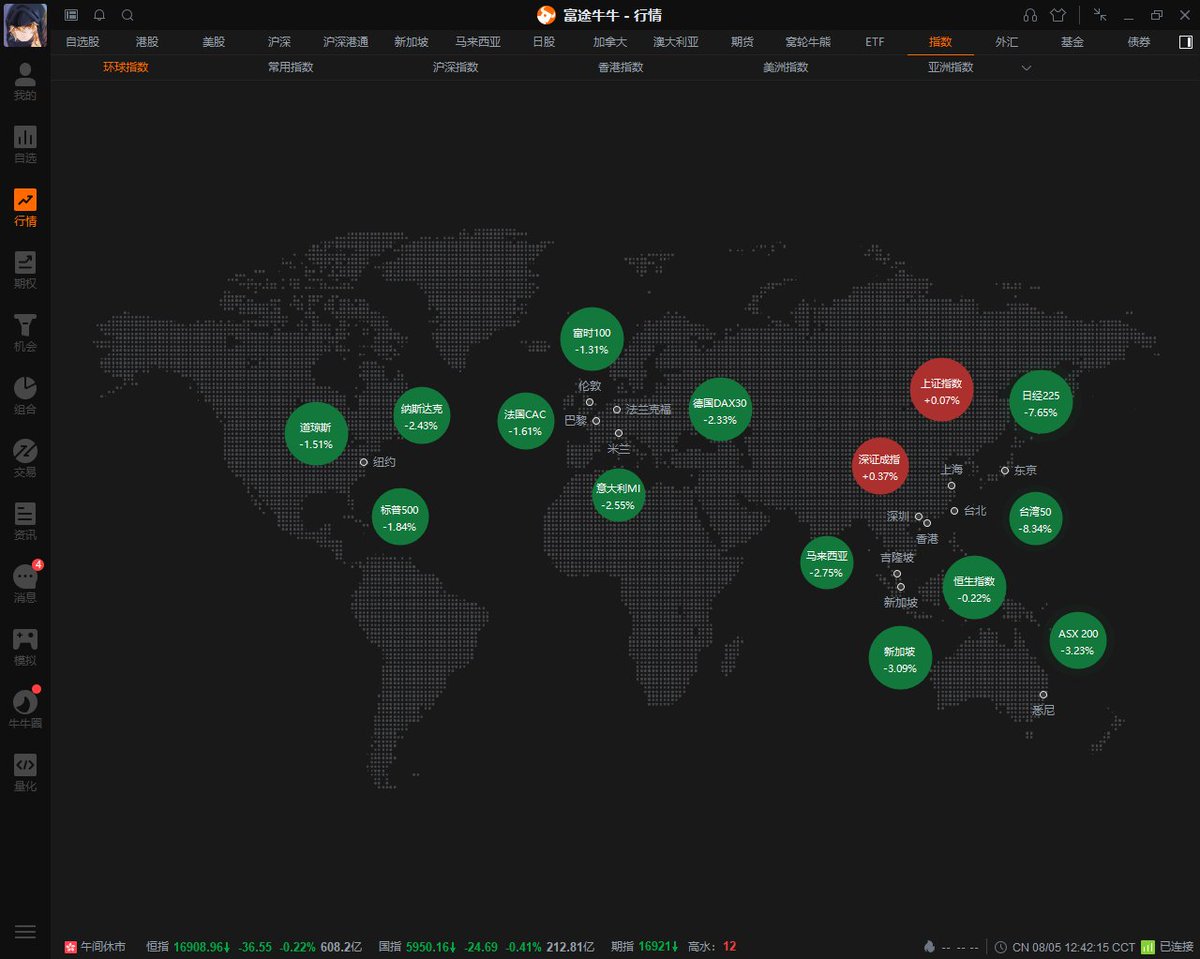Open 道琼斯 index bubble
Viewport: 1200px width, 959px height.
[316, 434]
